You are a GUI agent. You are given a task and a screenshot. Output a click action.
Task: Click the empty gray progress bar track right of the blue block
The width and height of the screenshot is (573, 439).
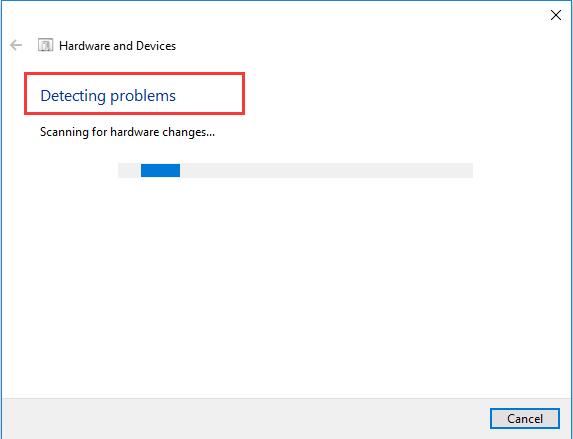point(326,170)
